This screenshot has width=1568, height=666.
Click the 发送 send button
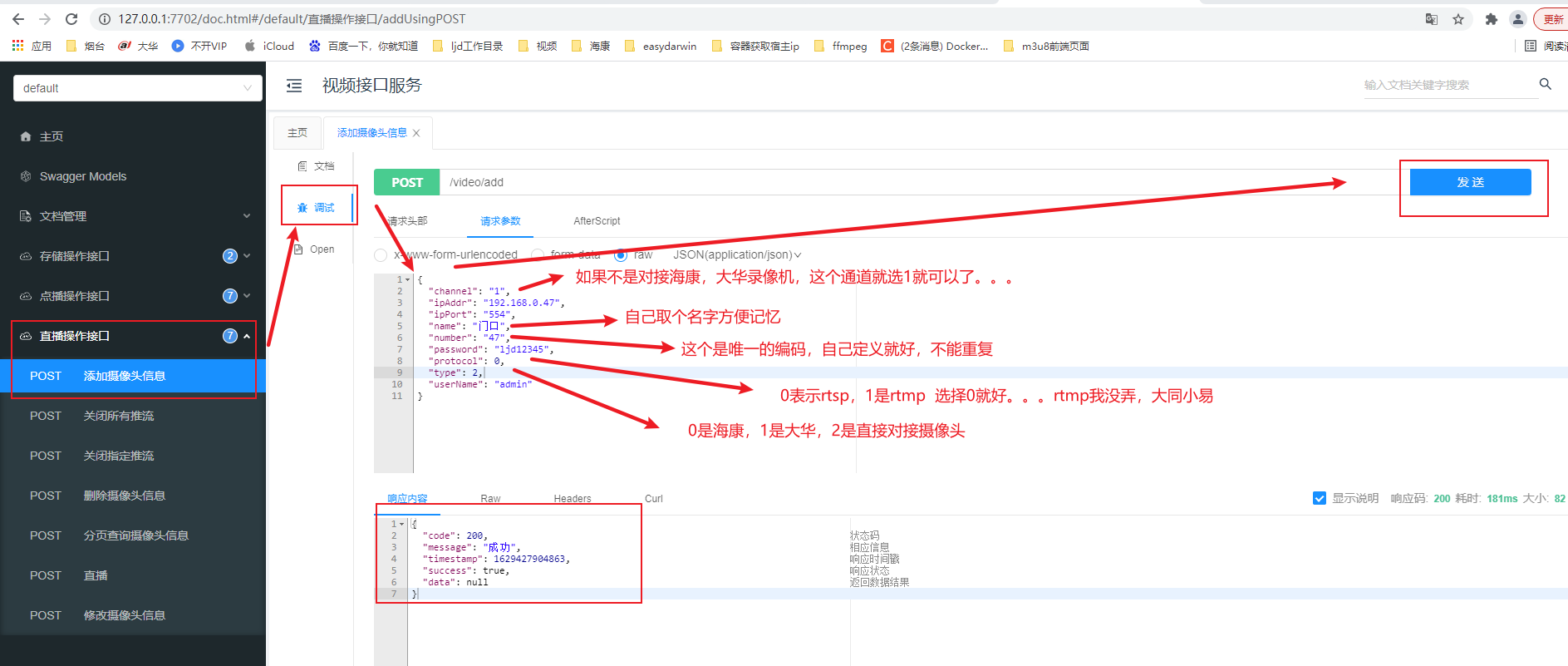pyautogui.click(x=1470, y=182)
